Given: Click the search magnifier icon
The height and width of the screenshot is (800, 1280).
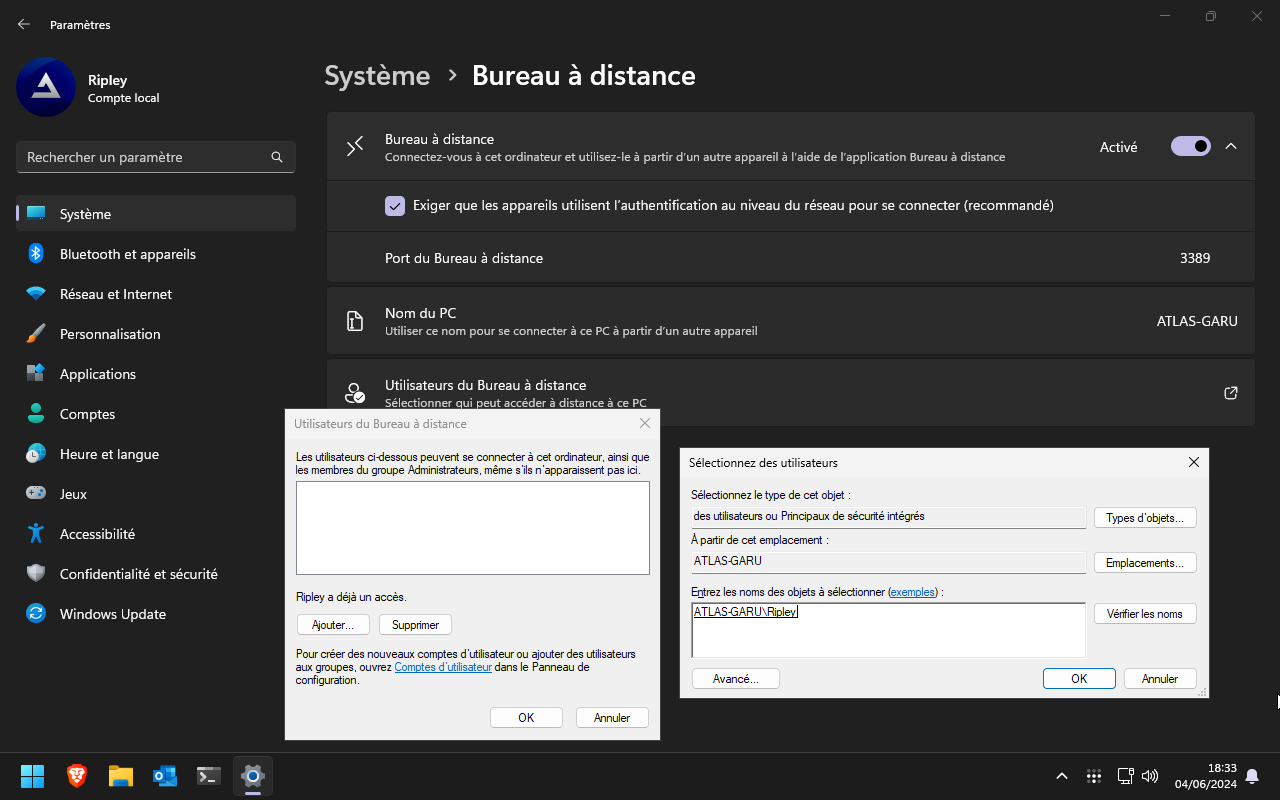Looking at the screenshot, I should [277, 157].
